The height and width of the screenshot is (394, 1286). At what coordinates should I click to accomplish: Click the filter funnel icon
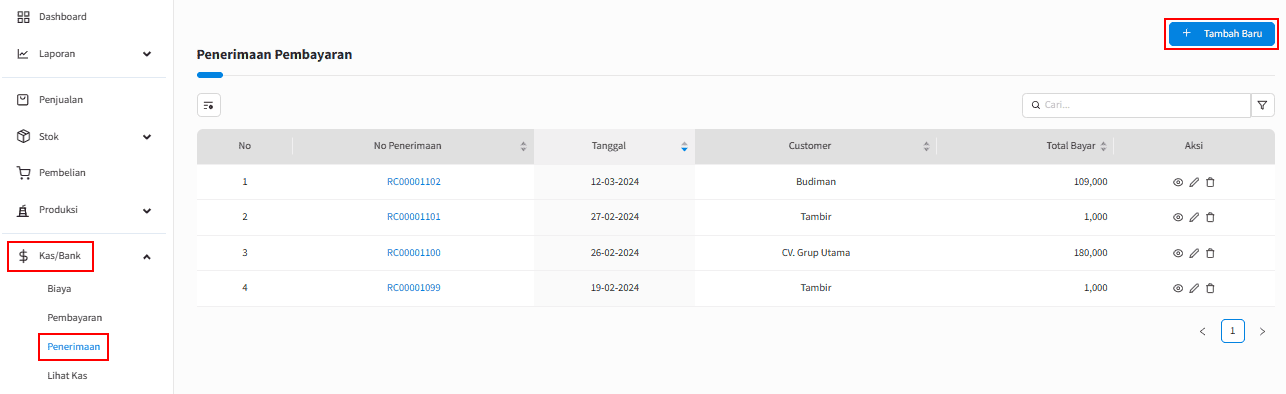pos(1263,105)
